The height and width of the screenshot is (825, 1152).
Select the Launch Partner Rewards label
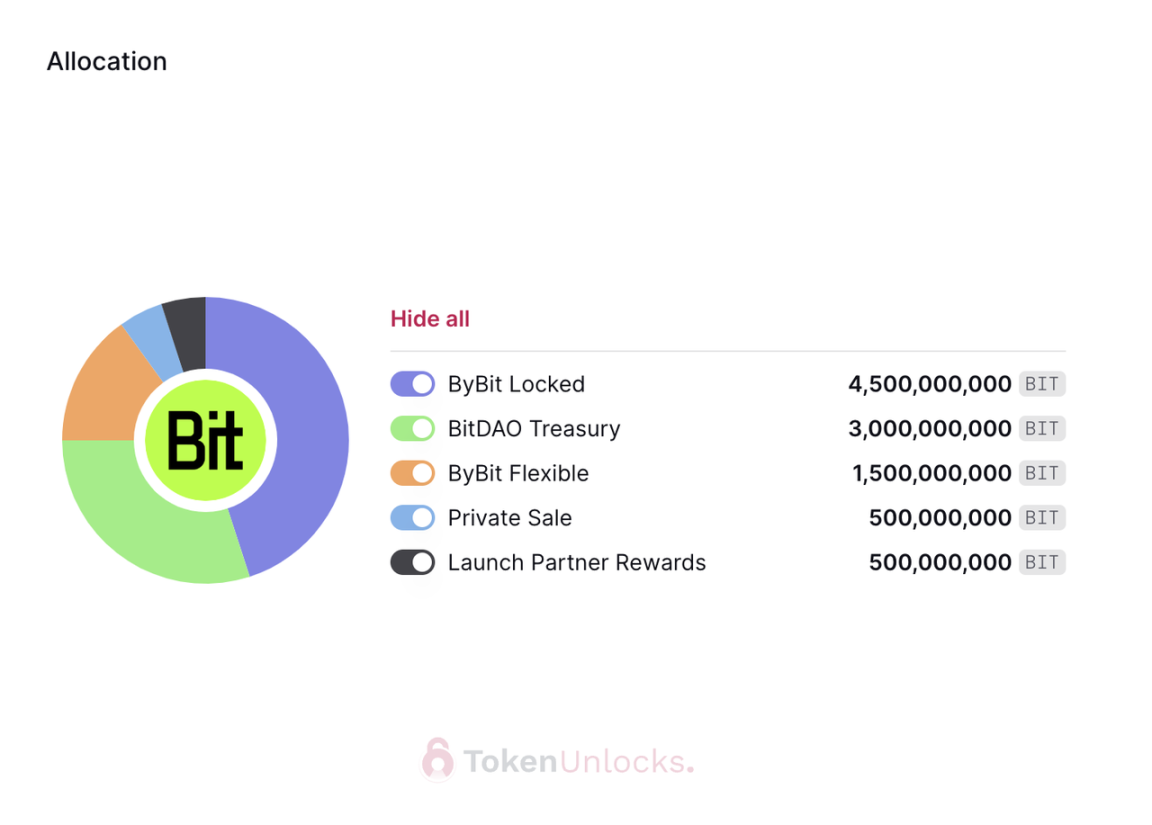tap(577, 563)
